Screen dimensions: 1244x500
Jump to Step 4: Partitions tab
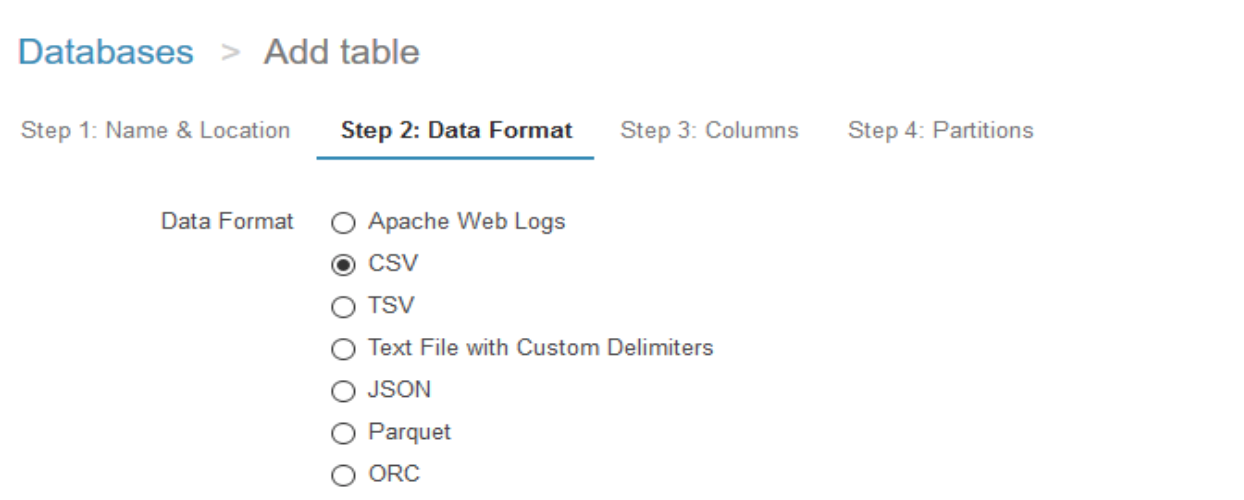click(940, 131)
